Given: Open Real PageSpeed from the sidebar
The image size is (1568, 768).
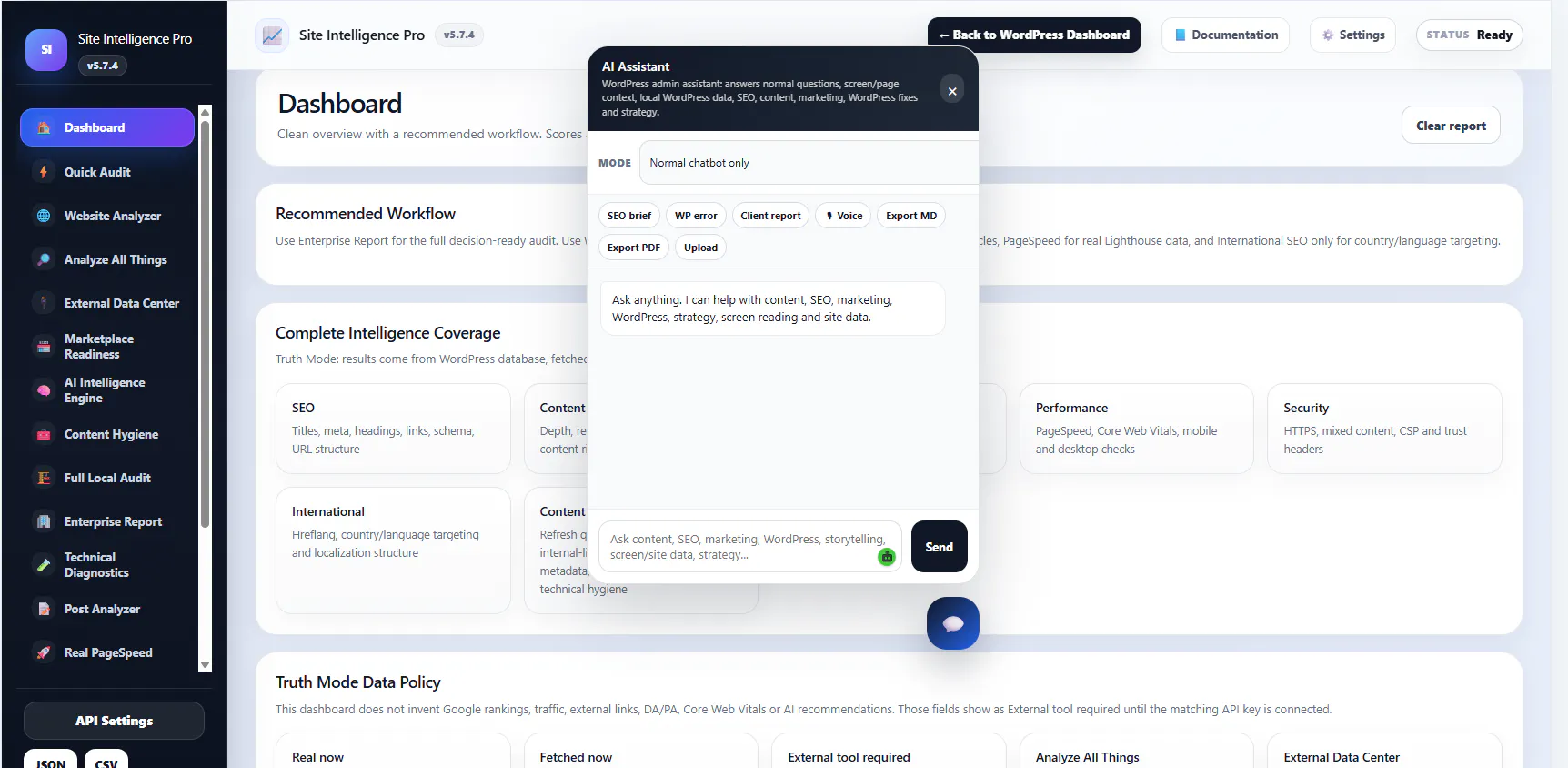Looking at the screenshot, I should coord(107,652).
